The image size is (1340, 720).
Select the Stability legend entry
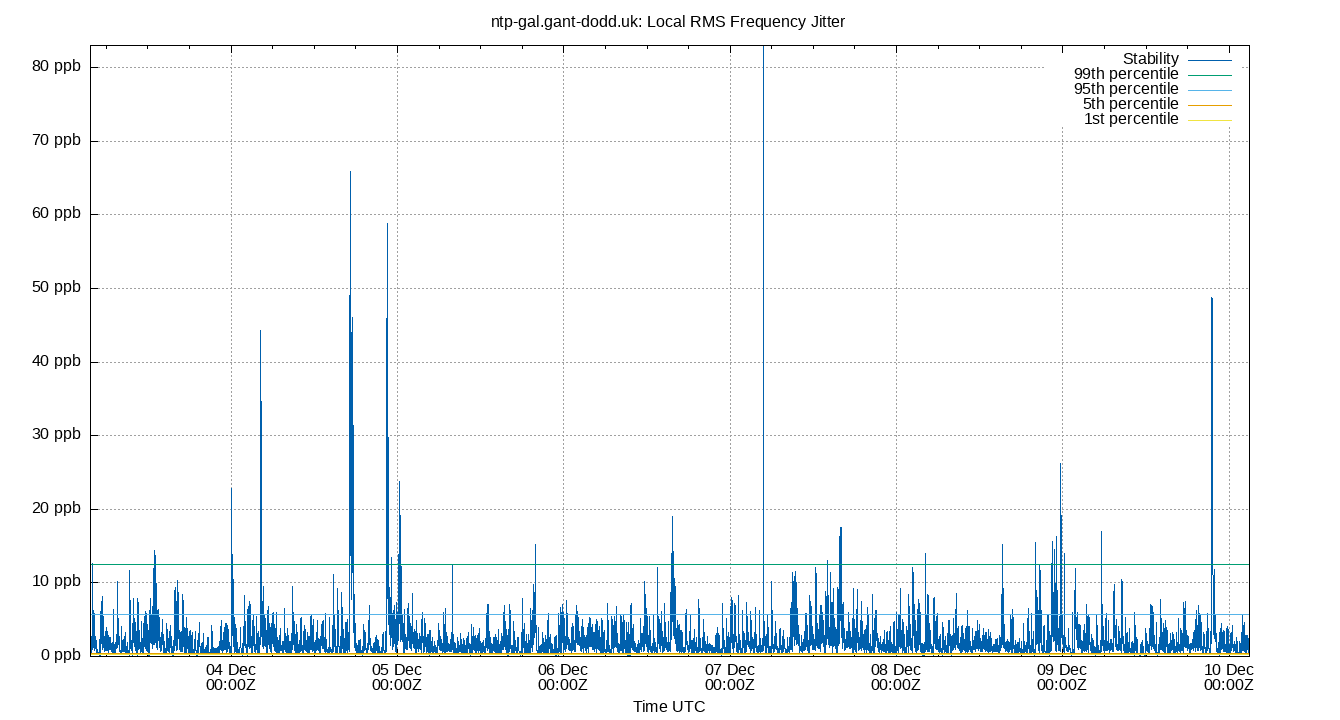pyautogui.click(x=1152, y=58)
